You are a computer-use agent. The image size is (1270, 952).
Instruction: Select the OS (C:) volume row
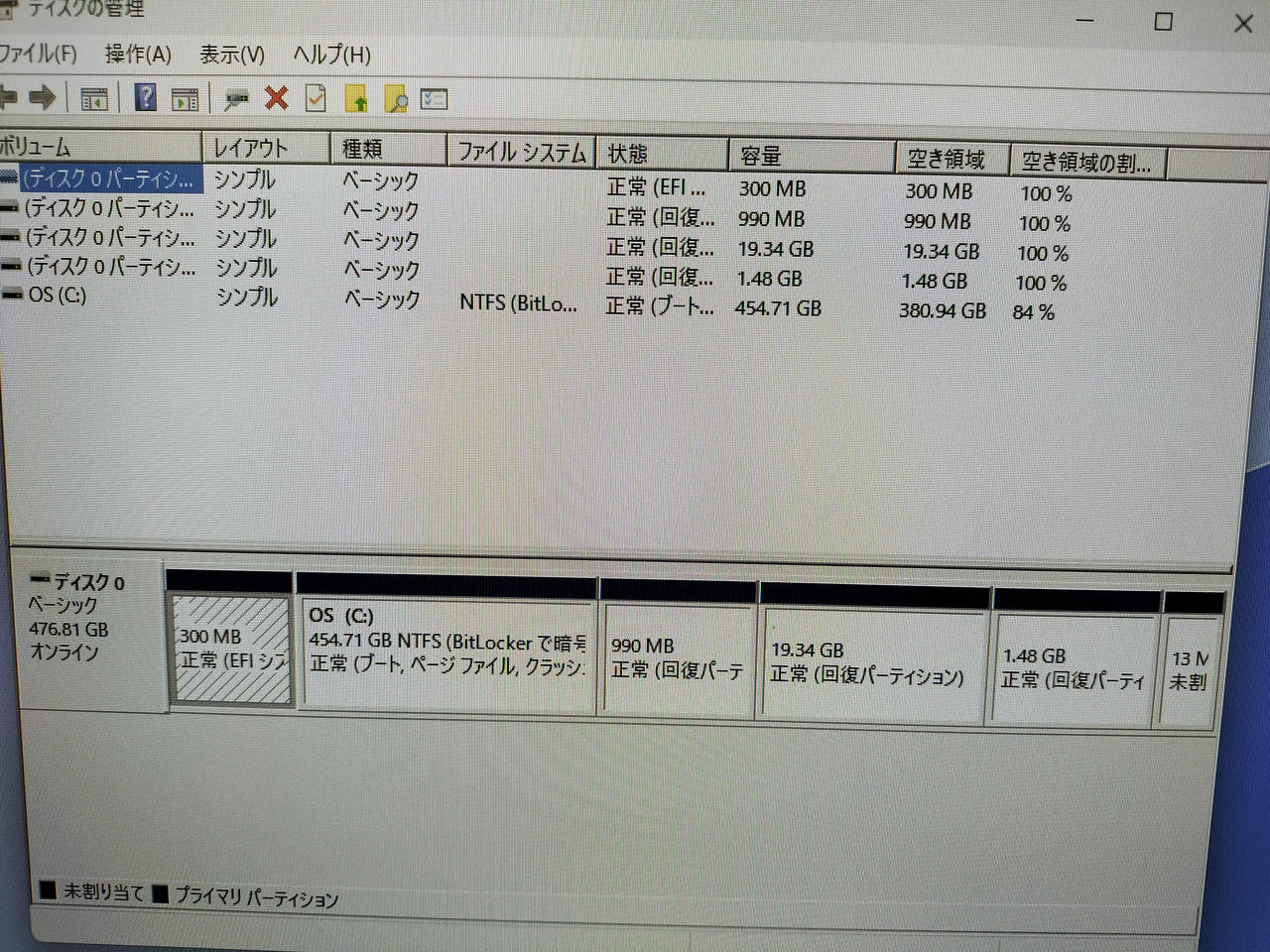pos(58,296)
